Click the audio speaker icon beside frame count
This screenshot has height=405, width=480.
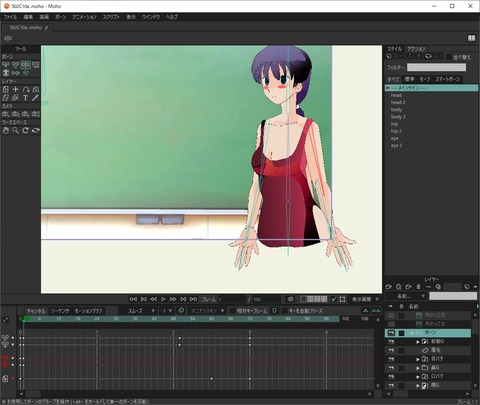(290, 299)
